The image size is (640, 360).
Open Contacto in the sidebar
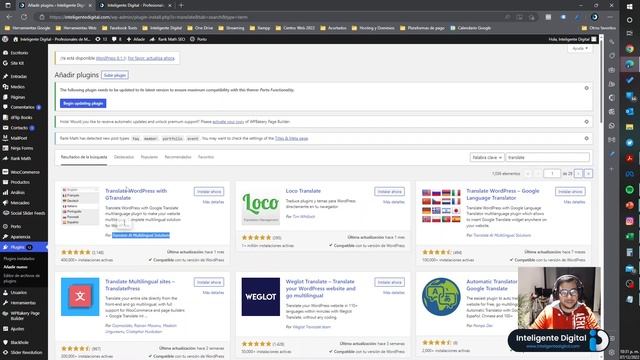(19, 128)
